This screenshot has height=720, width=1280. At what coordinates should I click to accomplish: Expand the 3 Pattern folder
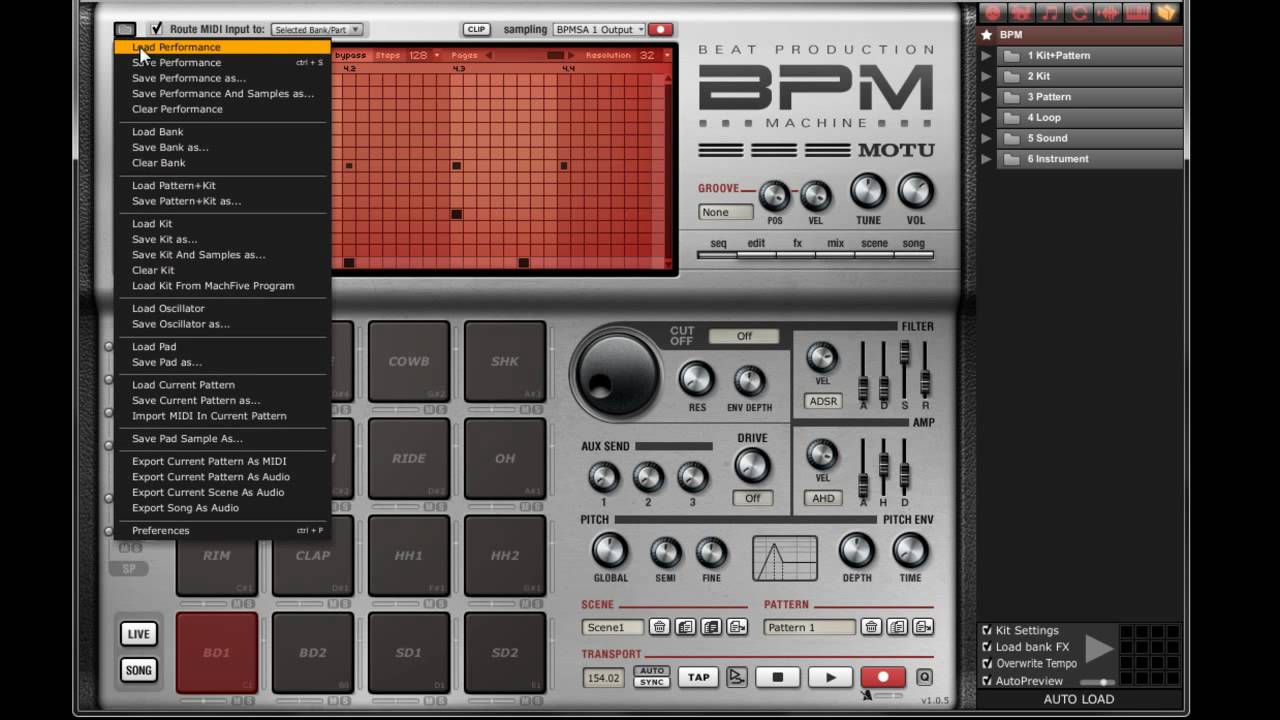click(x=987, y=97)
